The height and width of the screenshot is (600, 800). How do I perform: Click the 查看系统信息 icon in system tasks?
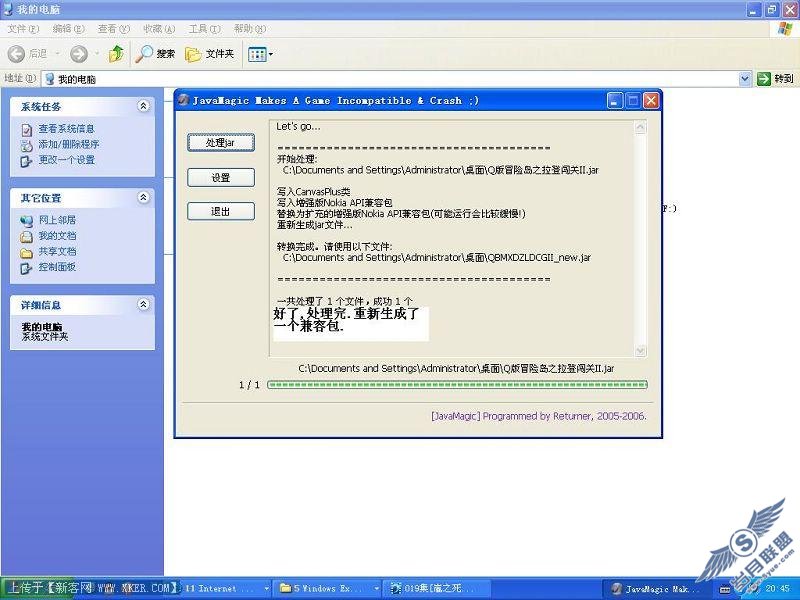coord(27,130)
